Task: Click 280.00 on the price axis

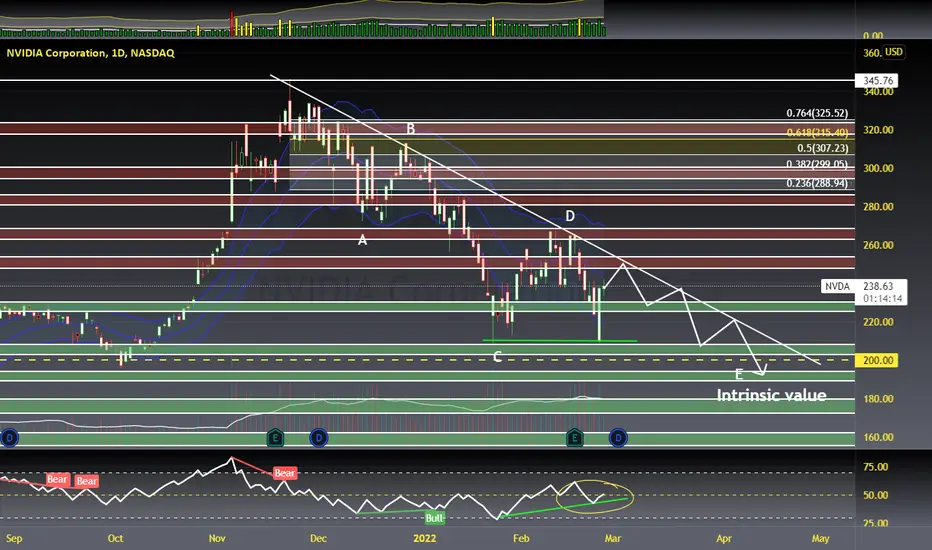Action: click(878, 206)
